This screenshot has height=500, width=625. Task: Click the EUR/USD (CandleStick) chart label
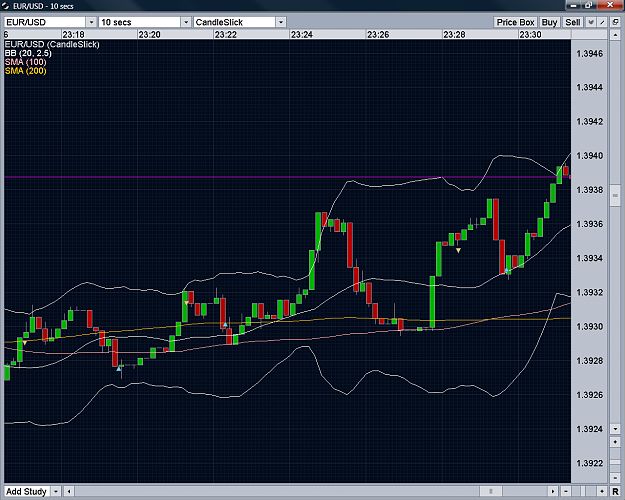coord(52,45)
